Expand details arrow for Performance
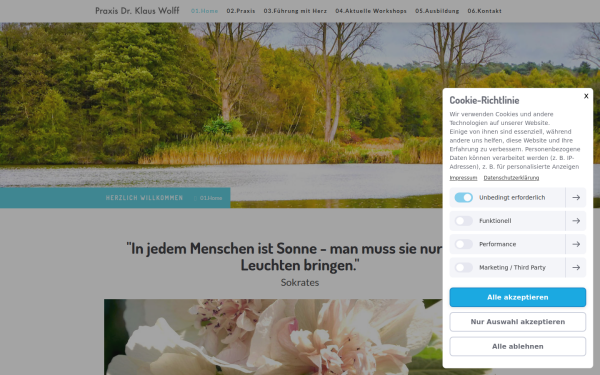Screen dimensions: 600x375 (x=576, y=244)
